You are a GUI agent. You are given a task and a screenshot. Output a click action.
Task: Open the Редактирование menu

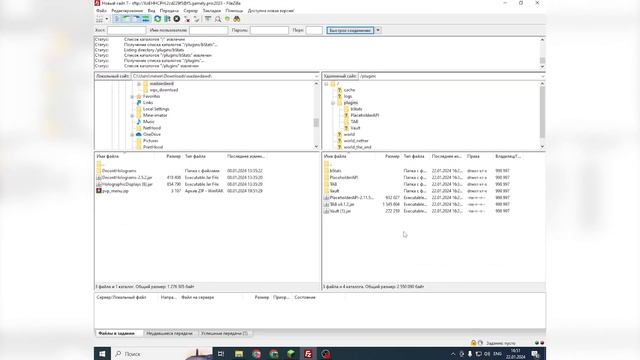tap(127, 11)
